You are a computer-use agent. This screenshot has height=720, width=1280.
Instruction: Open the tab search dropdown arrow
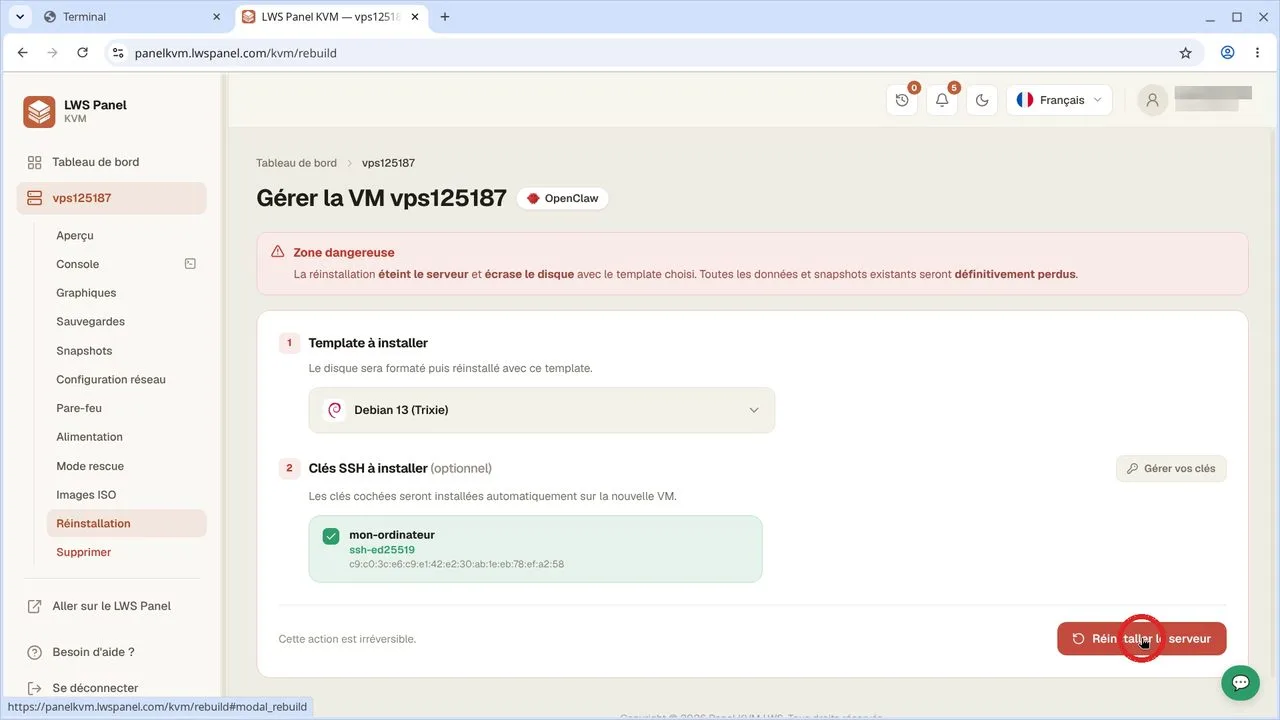[x=19, y=17]
